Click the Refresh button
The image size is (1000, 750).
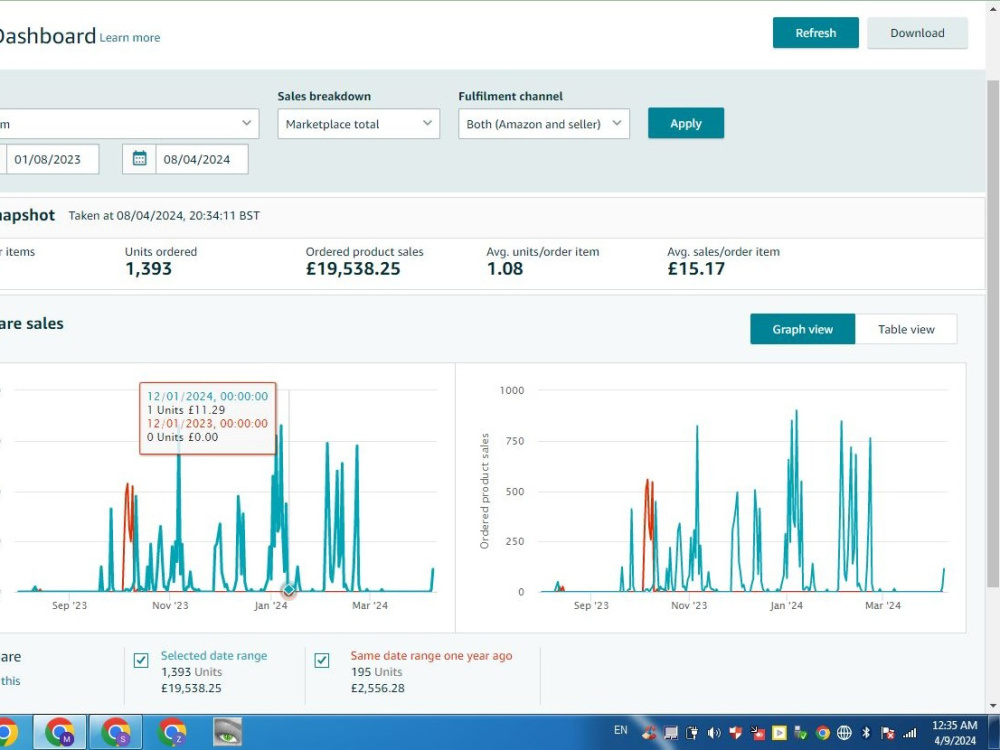tap(816, 33)
